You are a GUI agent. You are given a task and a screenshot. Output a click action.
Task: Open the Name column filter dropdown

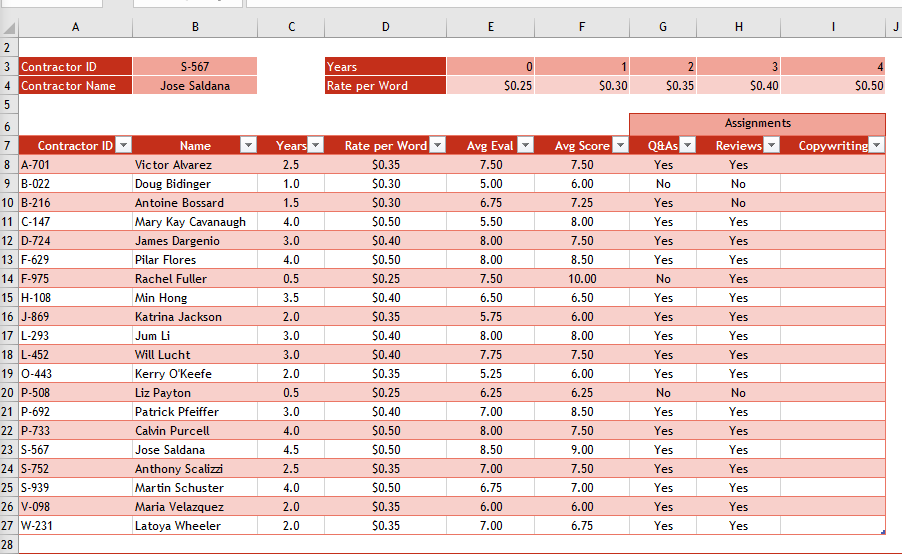tap(249, 145)
